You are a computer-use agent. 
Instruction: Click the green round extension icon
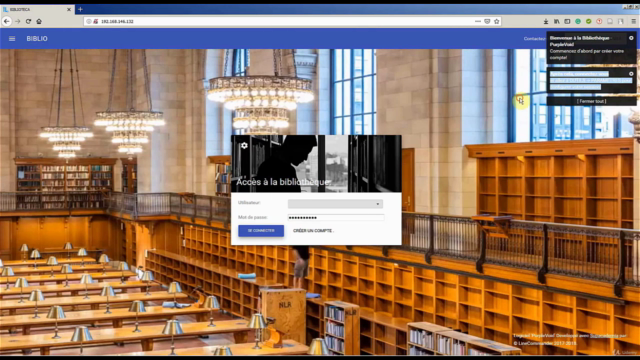tap(578, 21)
